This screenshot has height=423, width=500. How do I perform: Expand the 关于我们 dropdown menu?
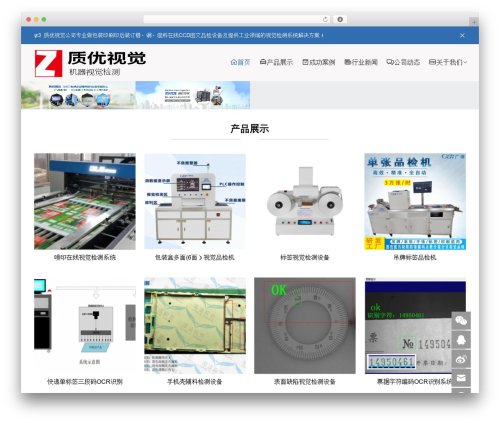coord(448,62)
